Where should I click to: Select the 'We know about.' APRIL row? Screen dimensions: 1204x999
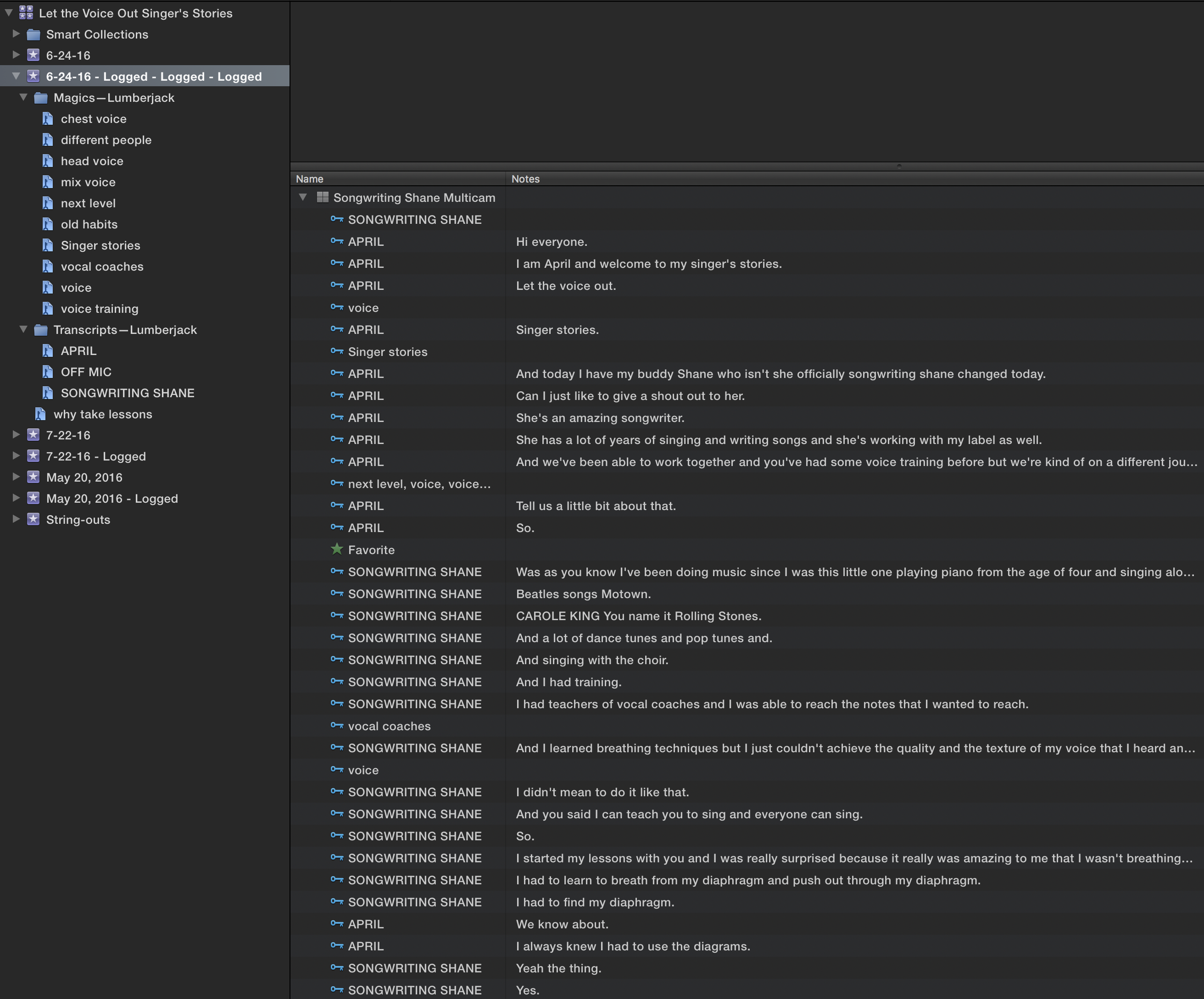click(747, 924)
